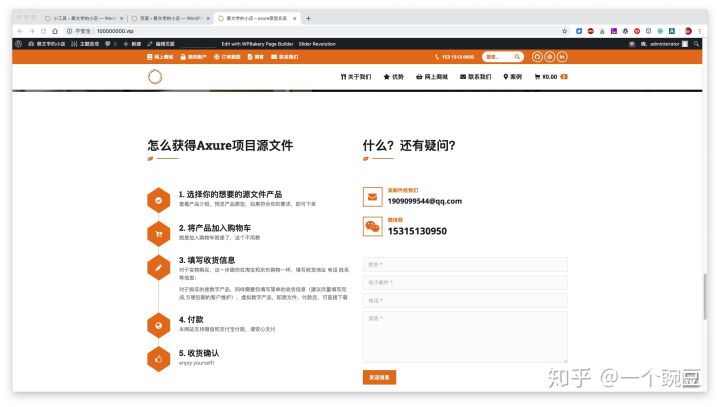Click heading 怎么获得Axure项目源文件
This screenshot has height=407, width=720.
coord(220,146)
